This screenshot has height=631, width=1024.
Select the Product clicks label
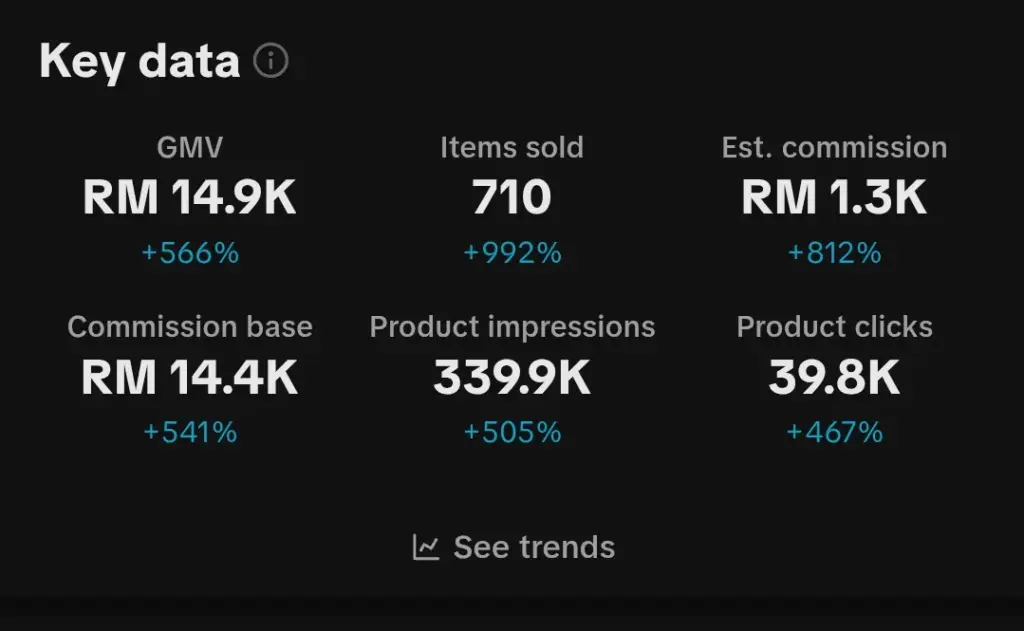tap(834, 327)
